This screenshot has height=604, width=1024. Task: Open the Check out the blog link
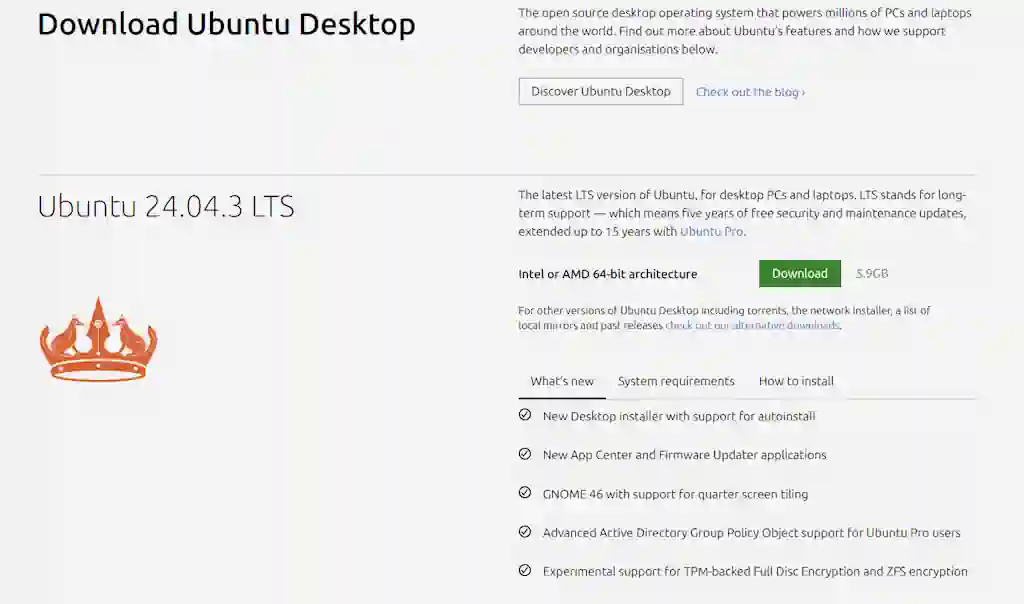pos(746,92)
